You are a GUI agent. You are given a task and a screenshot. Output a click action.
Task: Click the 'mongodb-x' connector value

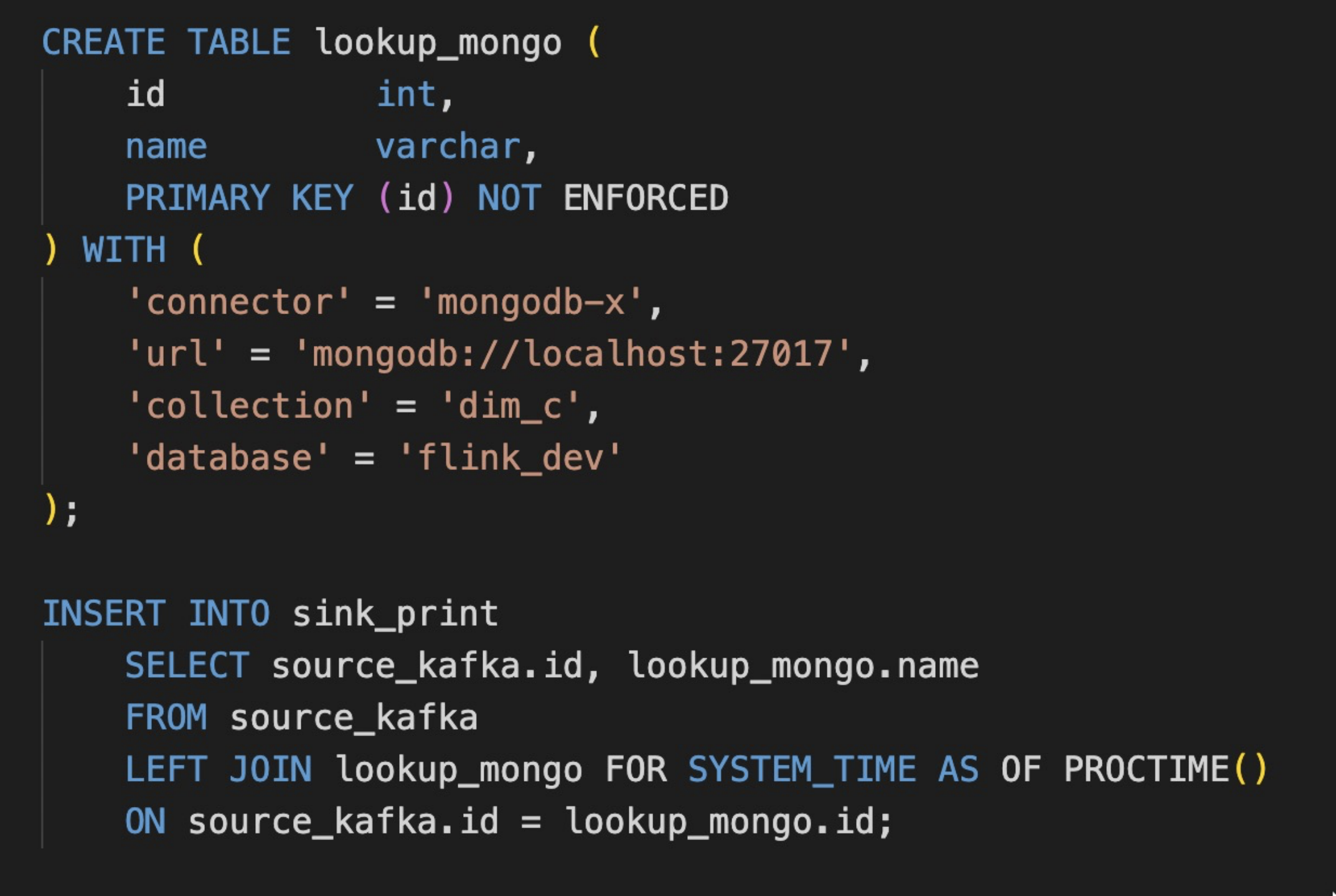pyautogui.click(x=531, y=302)
